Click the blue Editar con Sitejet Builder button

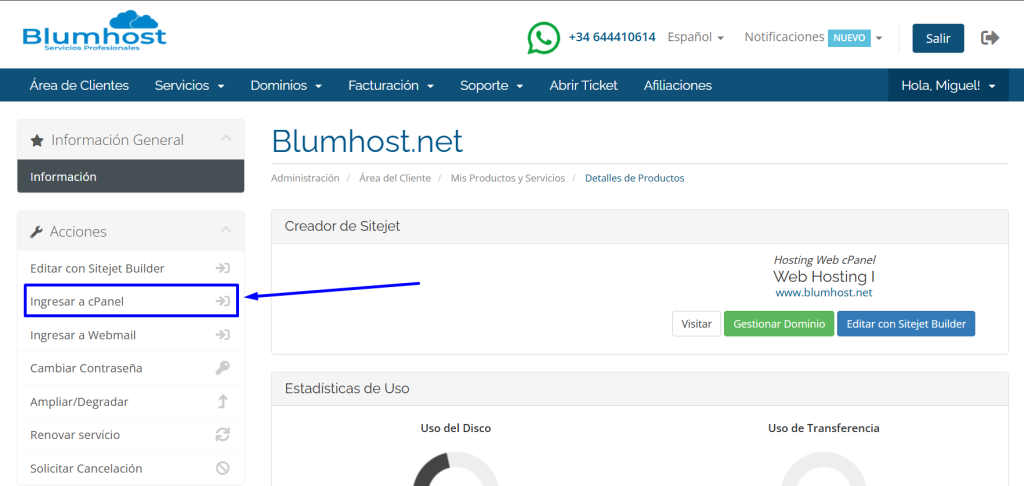906,324
